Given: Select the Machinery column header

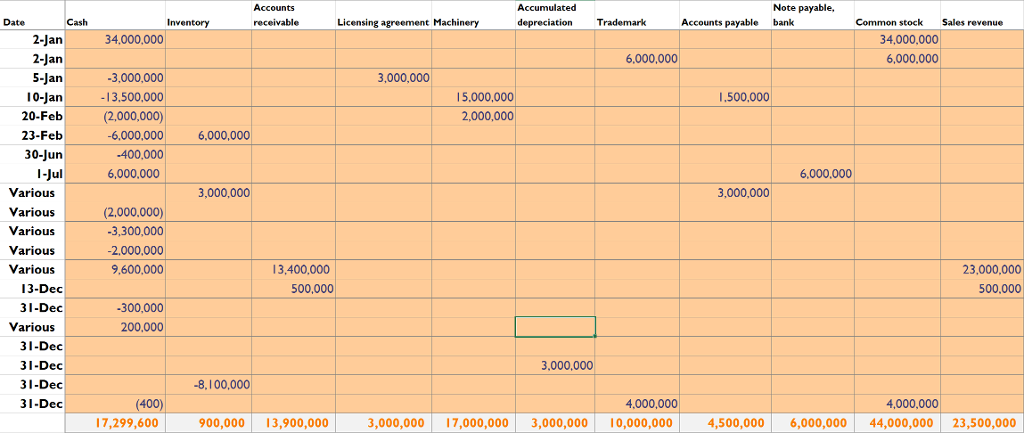Looking at the screenshot, I should 473,16.
